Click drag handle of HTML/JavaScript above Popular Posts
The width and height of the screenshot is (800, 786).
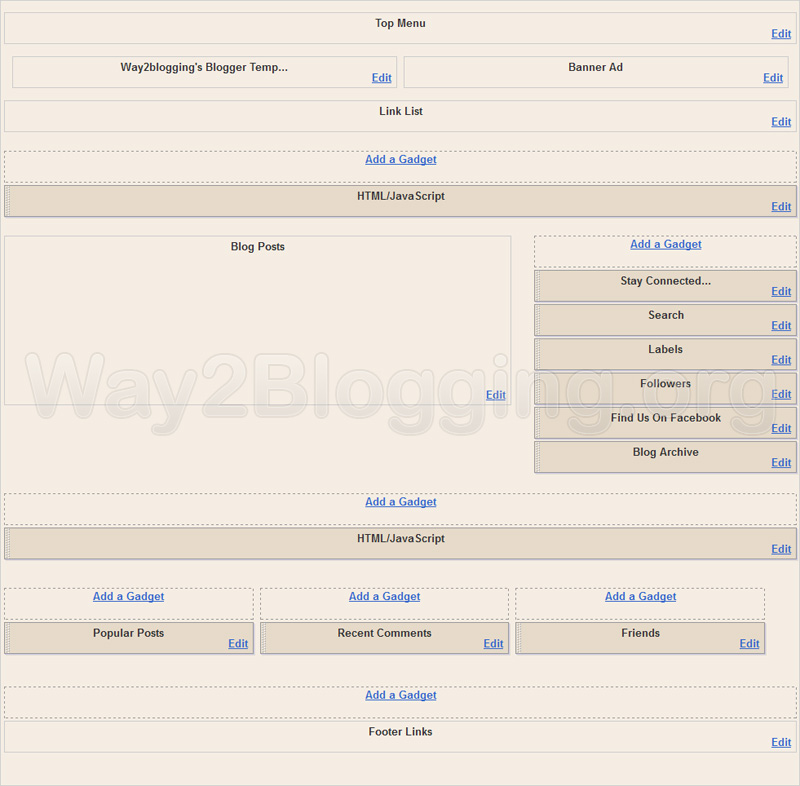tap(7, 543)
